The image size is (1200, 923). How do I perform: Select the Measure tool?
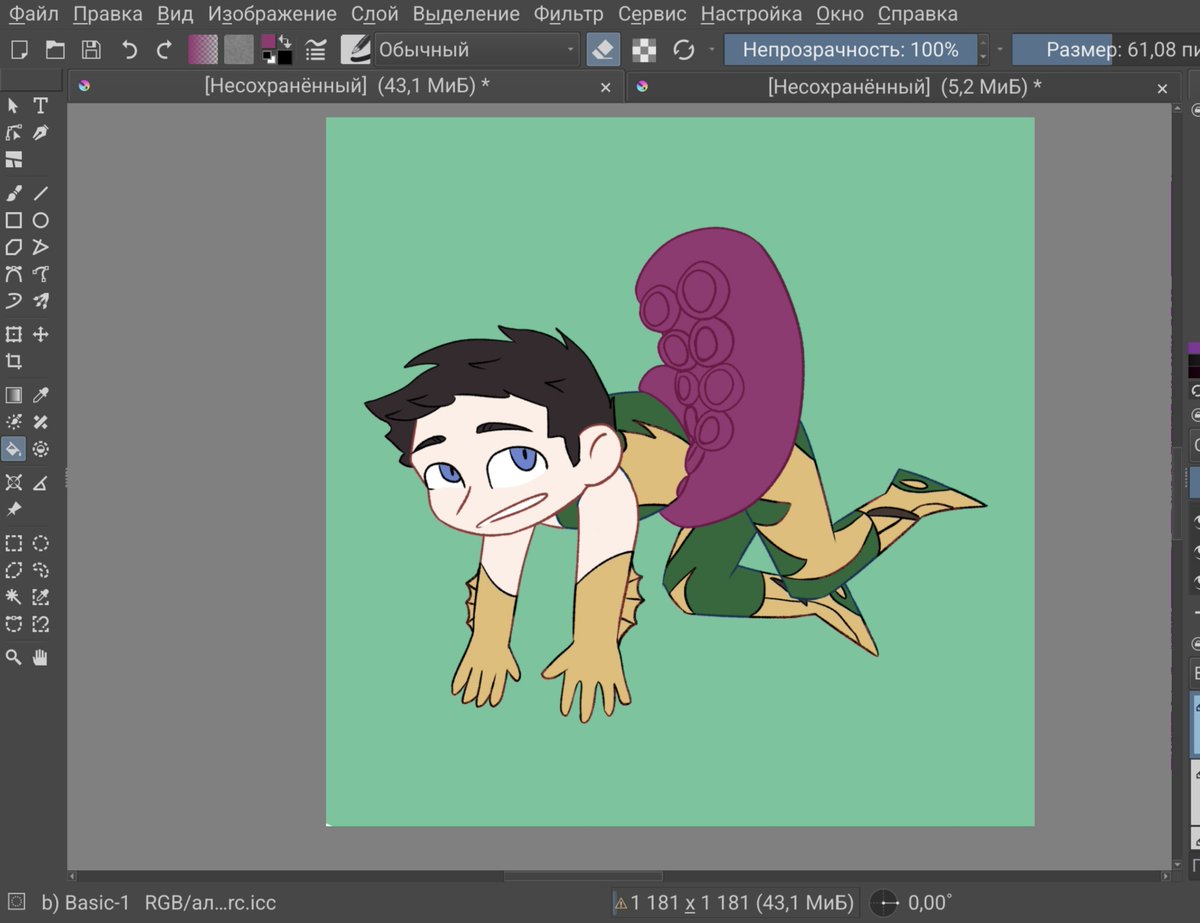[41, 483]
